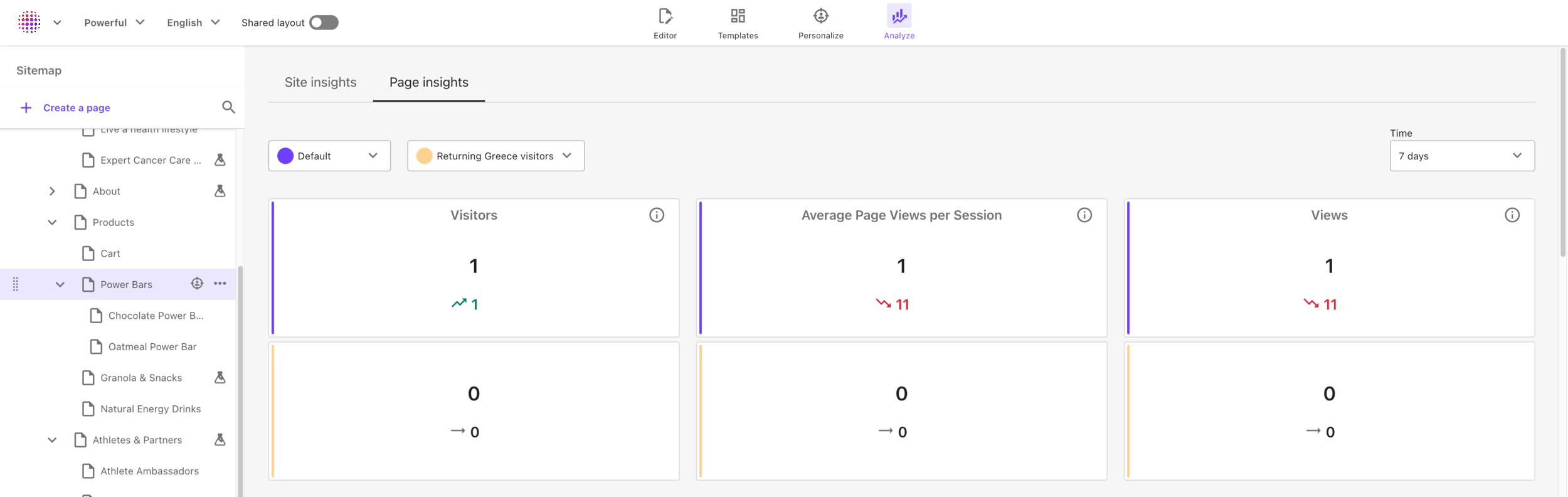
Task: Click flask icon on Expert Cancer Care row
Action: [x=220, y=160]
